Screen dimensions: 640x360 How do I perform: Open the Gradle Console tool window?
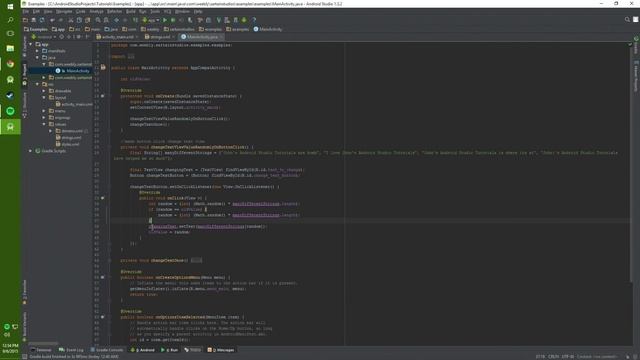[x=107, y=350]
